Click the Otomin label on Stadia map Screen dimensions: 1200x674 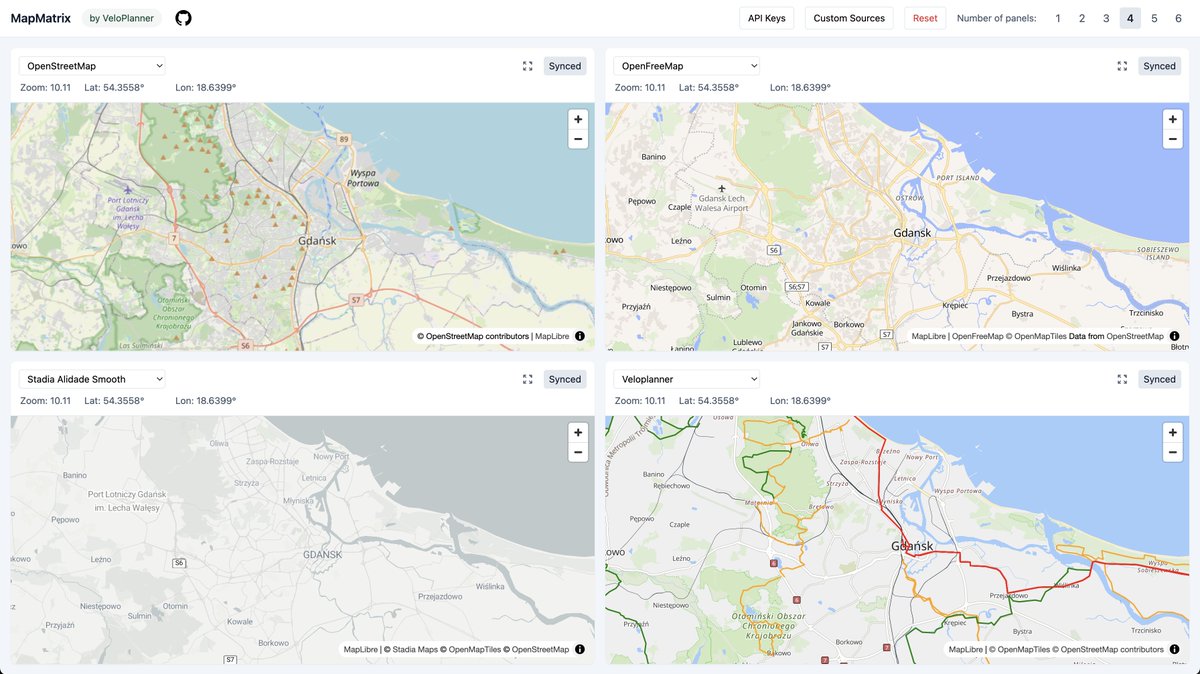[x=176, y=606]
